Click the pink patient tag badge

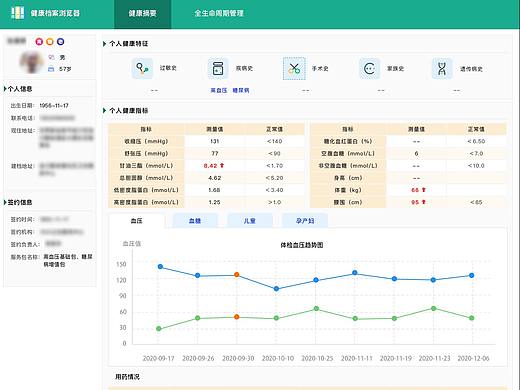tap(39, 41)
